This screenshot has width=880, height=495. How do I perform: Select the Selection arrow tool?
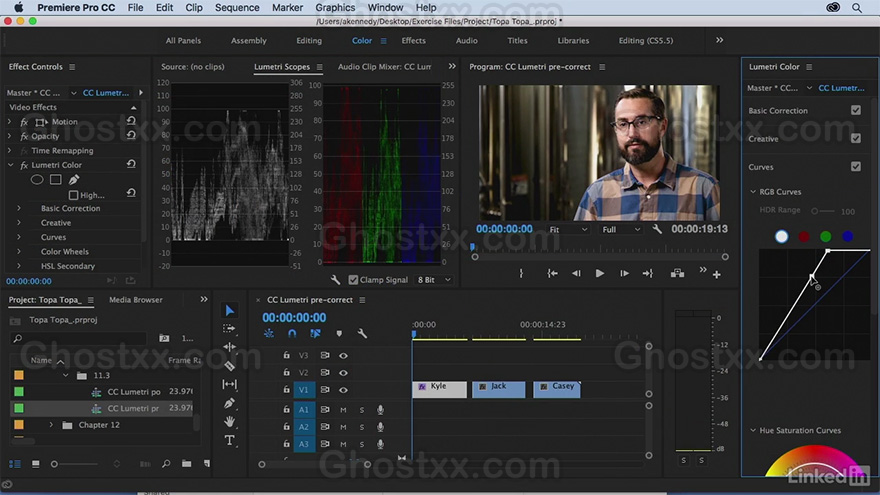tap(230, 310)
